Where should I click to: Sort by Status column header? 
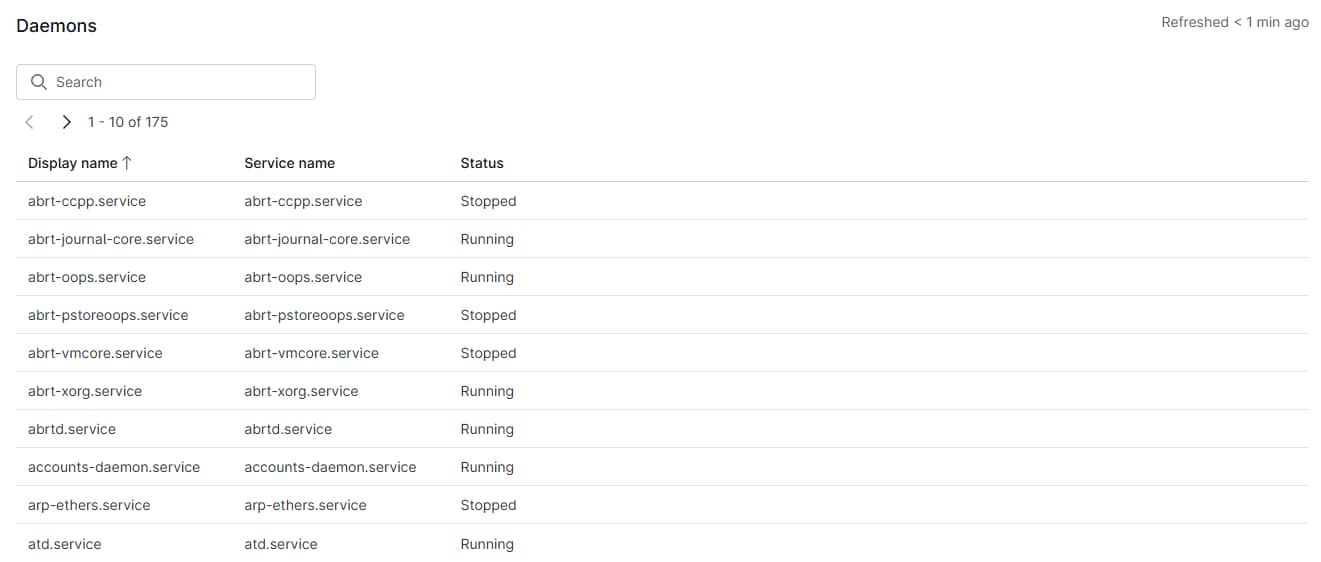(x=481, y=163)
